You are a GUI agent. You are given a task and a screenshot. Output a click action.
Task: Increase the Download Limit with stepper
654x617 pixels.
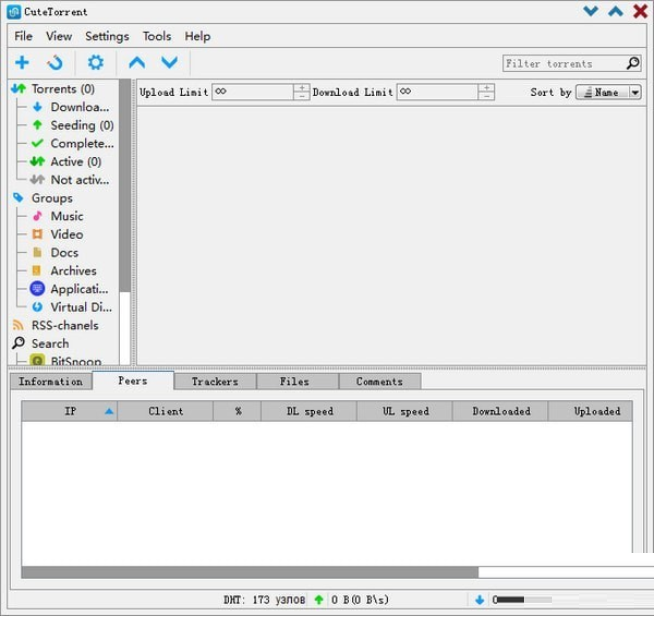click(486, 88)
